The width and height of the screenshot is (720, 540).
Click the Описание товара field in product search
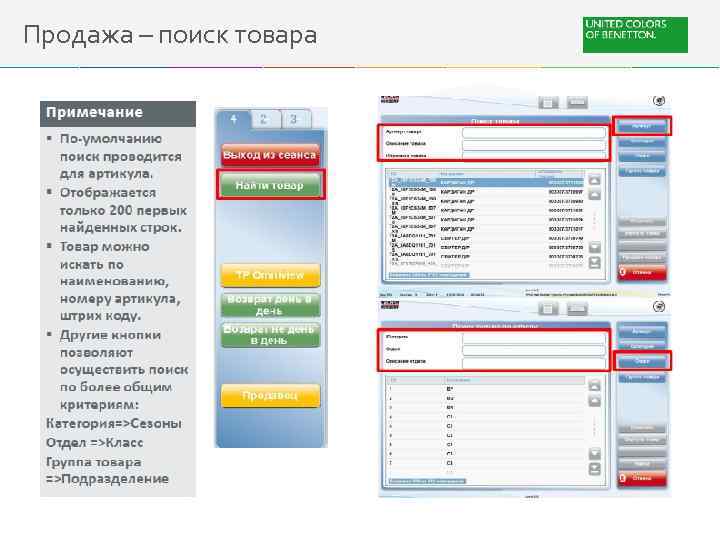(x=534, y=145)
